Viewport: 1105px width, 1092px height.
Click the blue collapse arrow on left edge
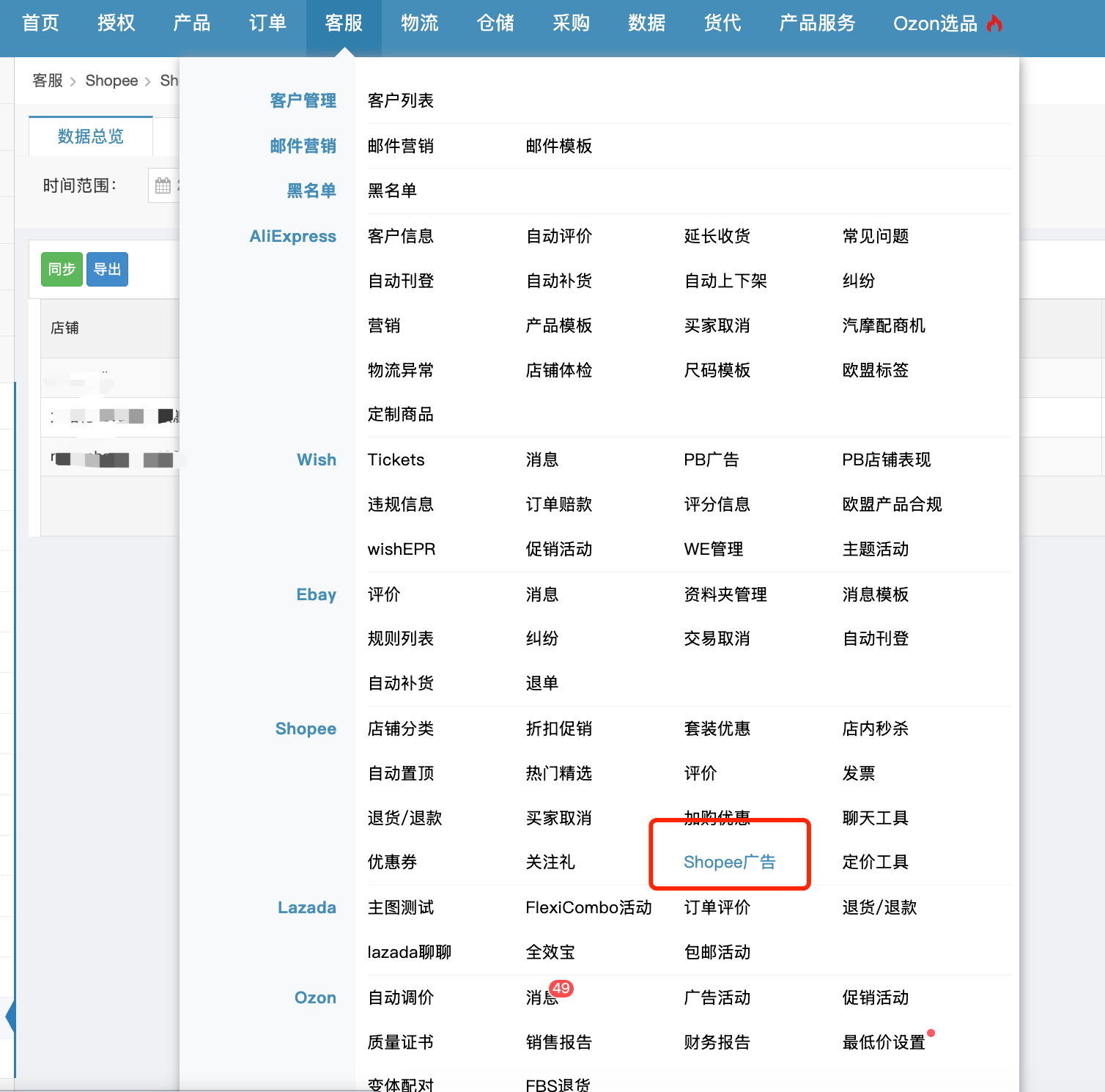point(10,1018)
